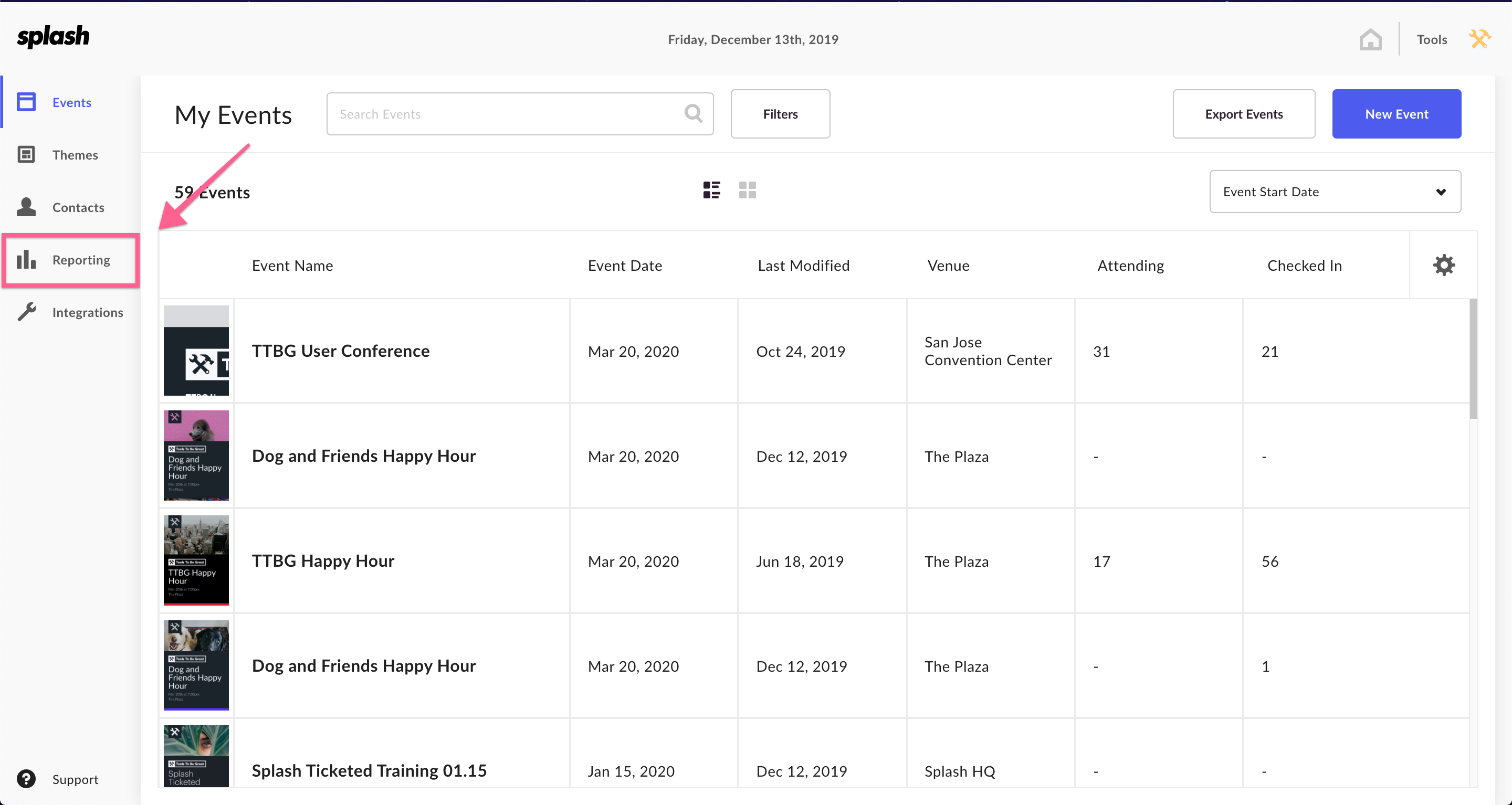Open Splash Ticketed Training 01.15 event

369,770
